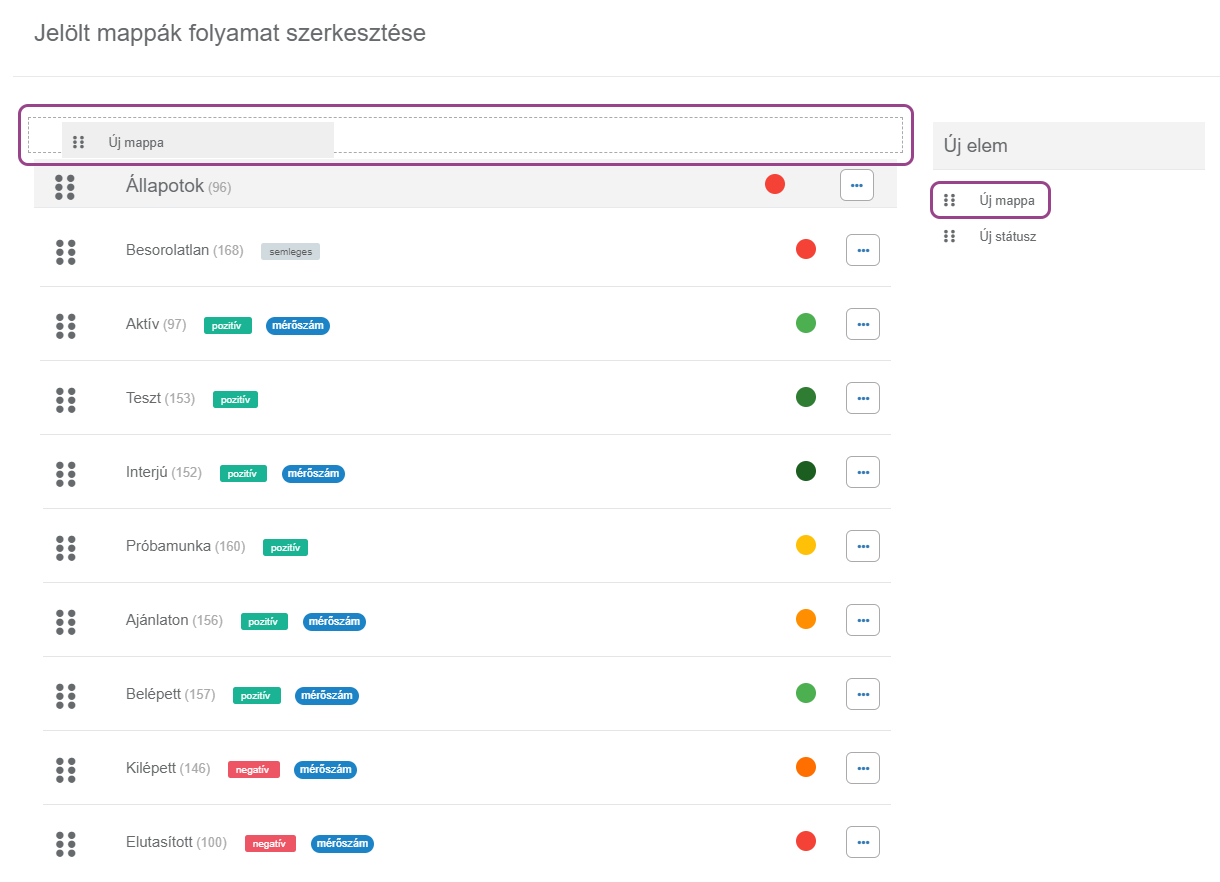Screen dimensions: 1220x882
Task: Select Új státusz in Új elem panel
Action: [x=1007, y=237]
